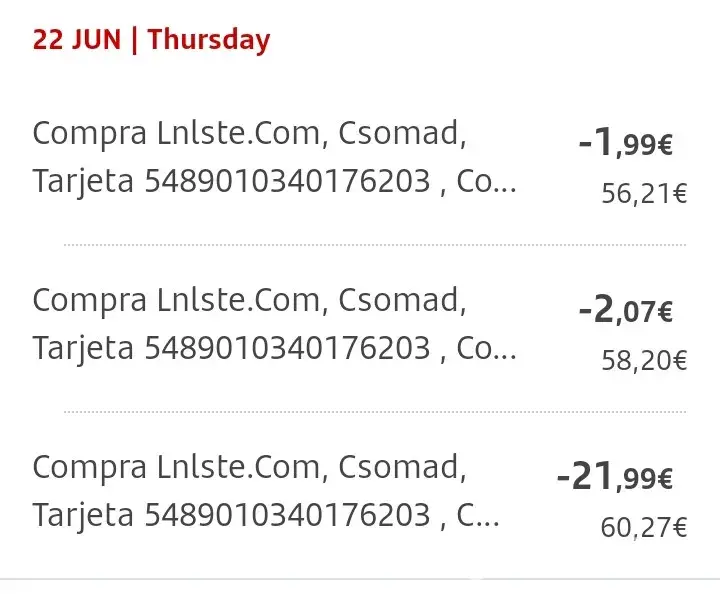This screenshot has width=720, height=600.
Task: Open the -2,07€ purchase description line
Action: pos(248,300)
